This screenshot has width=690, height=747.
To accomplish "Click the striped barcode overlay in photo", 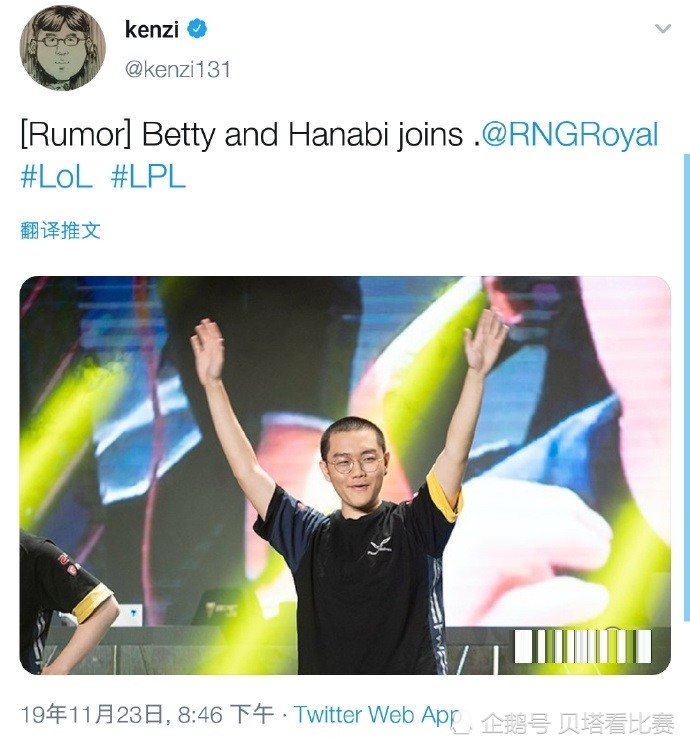I will pos(583,646).
